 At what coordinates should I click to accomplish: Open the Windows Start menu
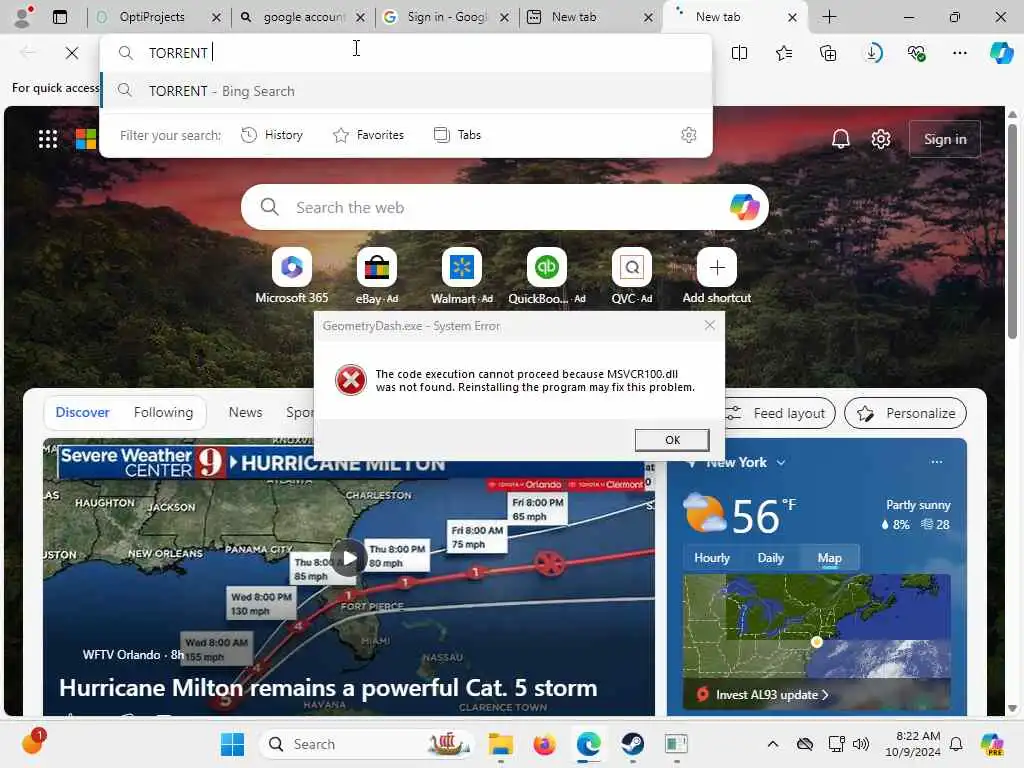click(x=232, y=744)
